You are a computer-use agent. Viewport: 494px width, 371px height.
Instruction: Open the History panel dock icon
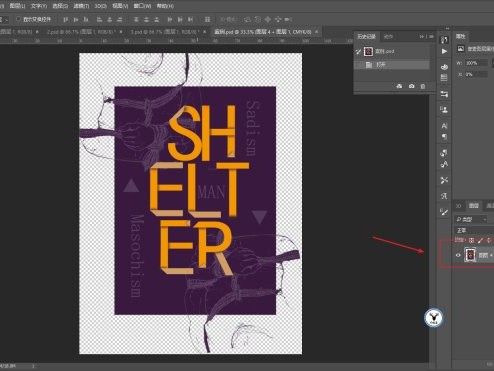[x=444, y=40]
